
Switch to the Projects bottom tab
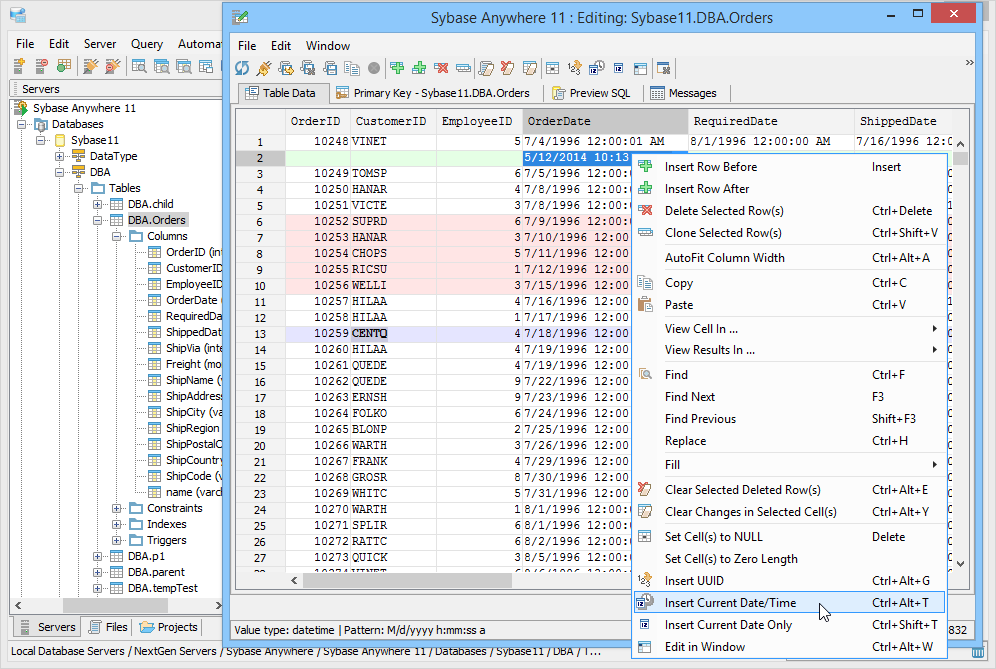(168, 627)
